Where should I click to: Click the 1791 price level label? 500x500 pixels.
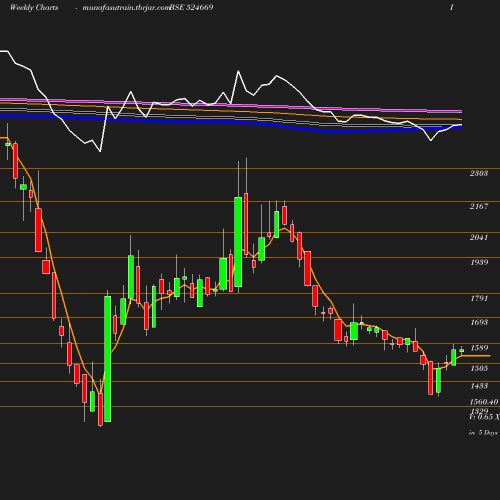click(479, 298)
